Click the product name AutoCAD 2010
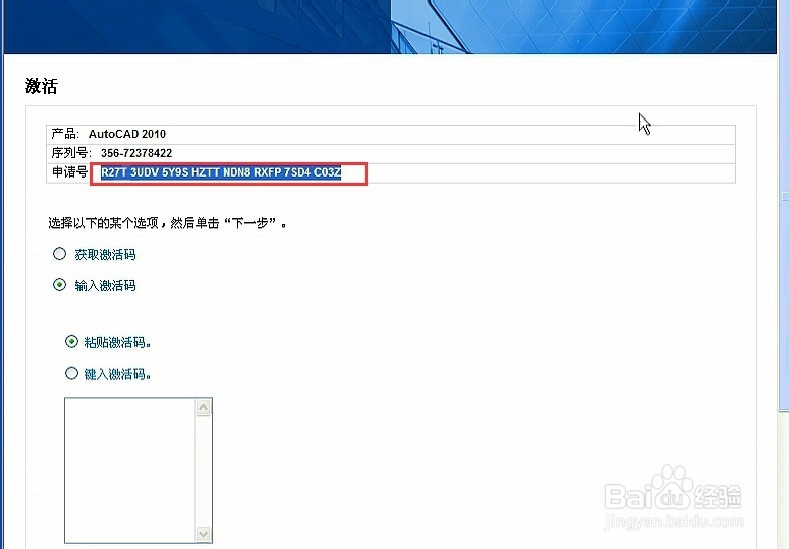The width and height of the screenshot is (789, 549). click(127, 134)
